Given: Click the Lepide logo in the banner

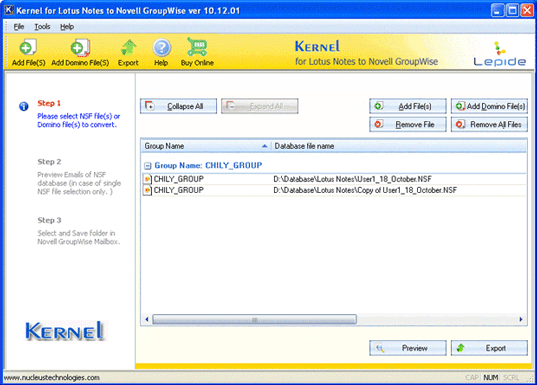Looking at the screenshot, I should tap(500, 54).
